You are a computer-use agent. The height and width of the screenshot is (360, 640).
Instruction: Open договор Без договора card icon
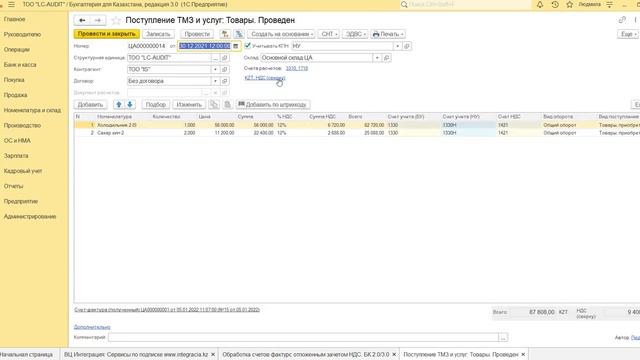click(x=224, y=81)
